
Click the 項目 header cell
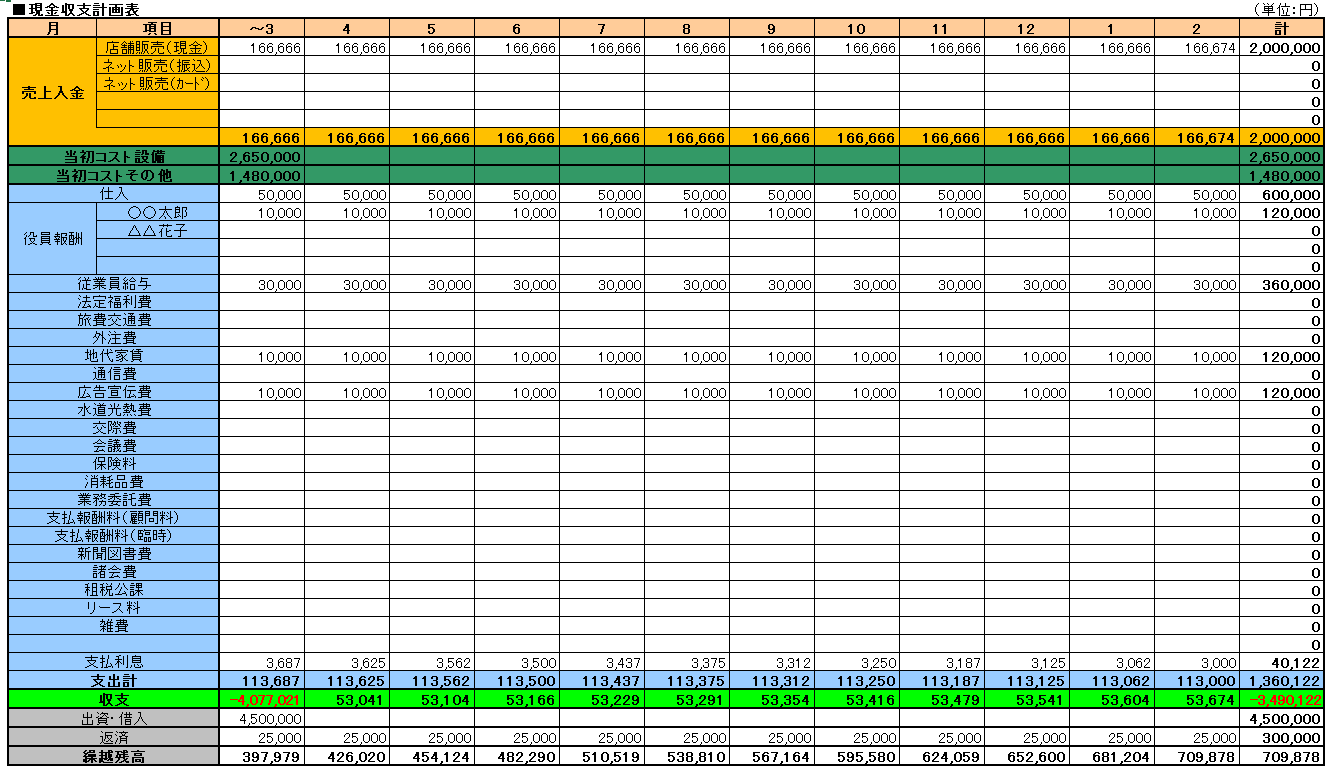point(157,29)
